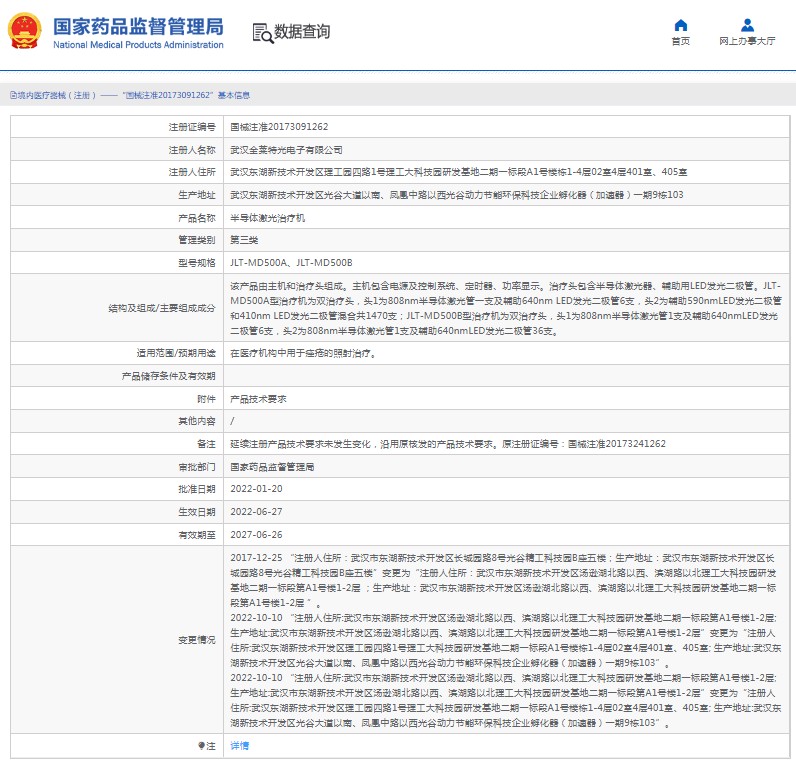
Task: Click the 首页 label
Action: [681, 41]
